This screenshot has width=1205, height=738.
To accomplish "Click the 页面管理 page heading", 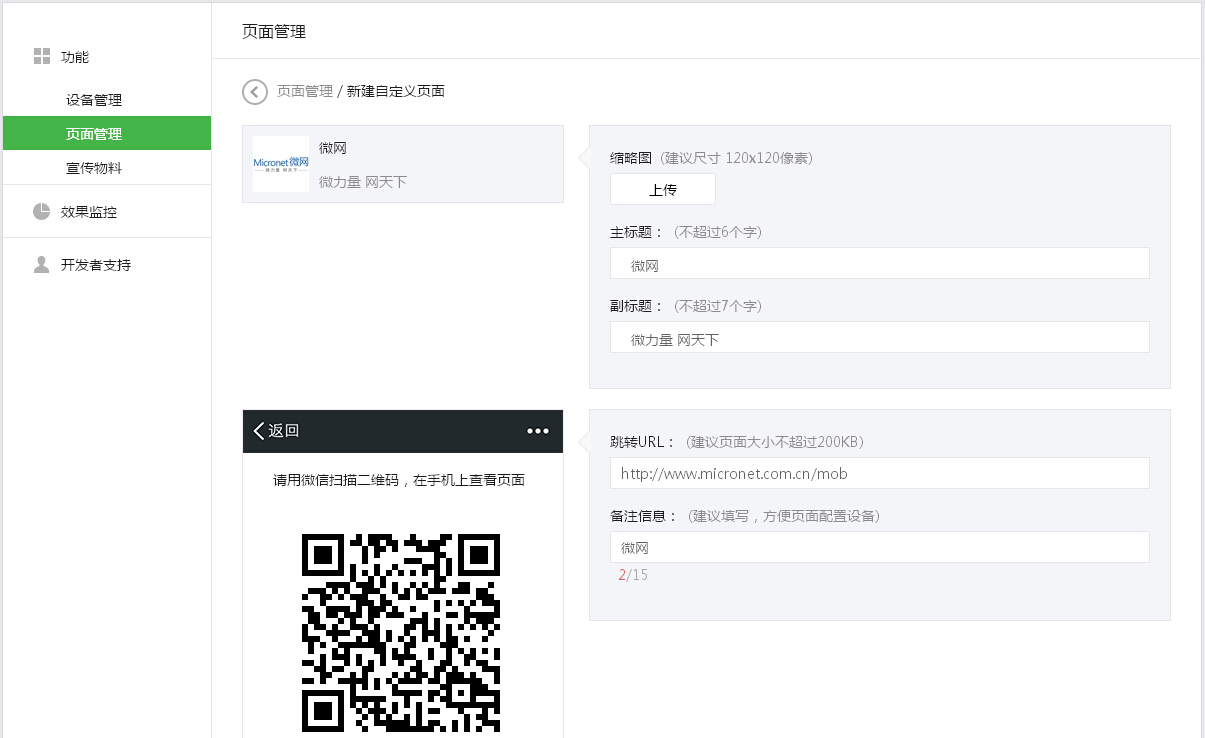I will (274, 31).
